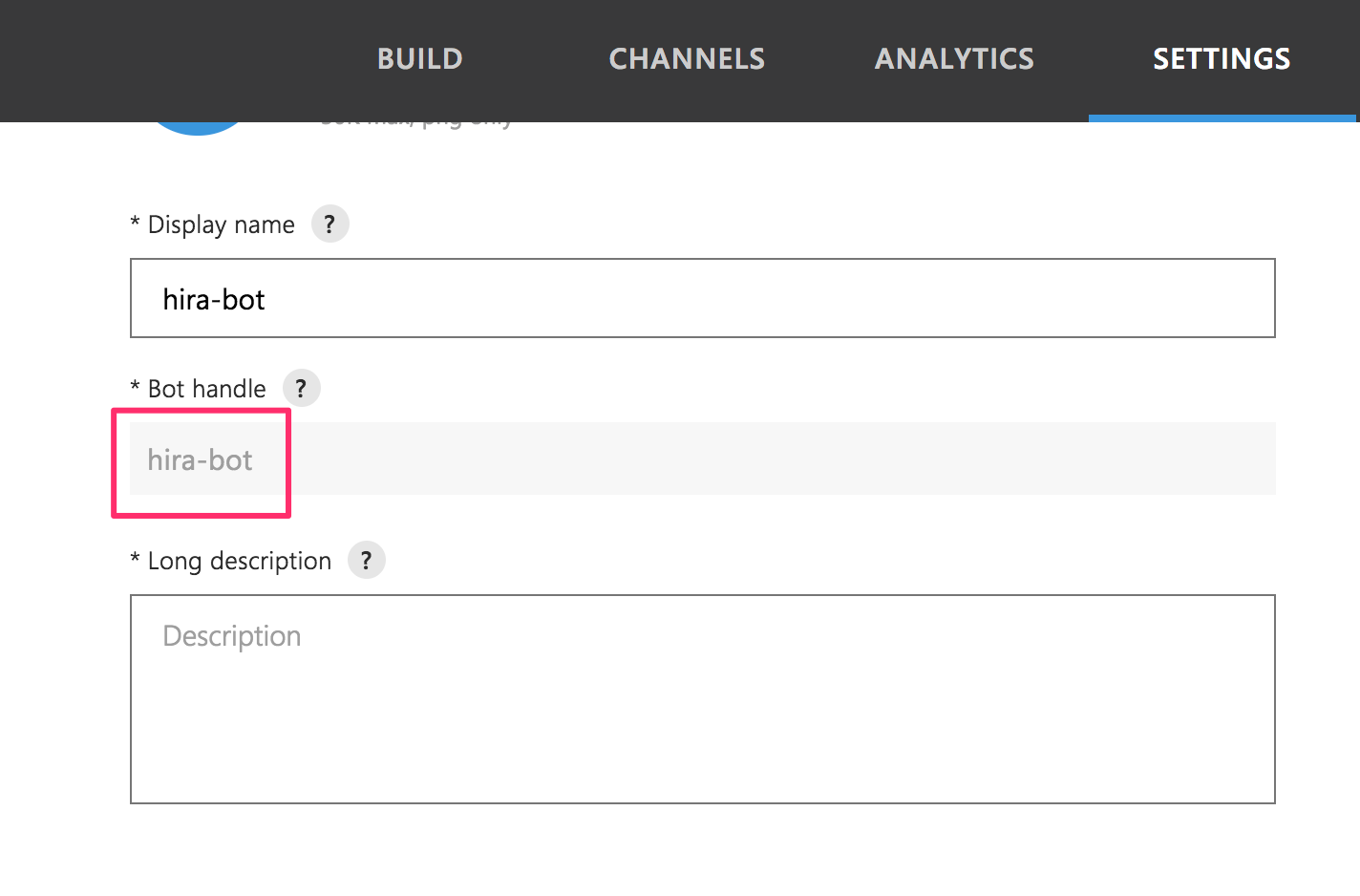The height and width of the screenshot is (896, 1360).
Task: Open the Bot handle help icon
Action: pyautogui.click(x=301, y=388)
